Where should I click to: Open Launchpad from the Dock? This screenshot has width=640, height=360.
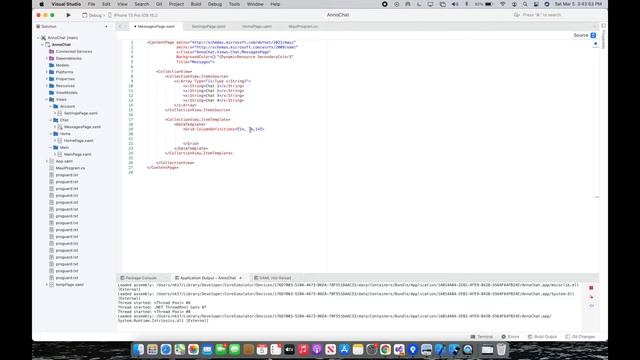[x=152, y=349]
